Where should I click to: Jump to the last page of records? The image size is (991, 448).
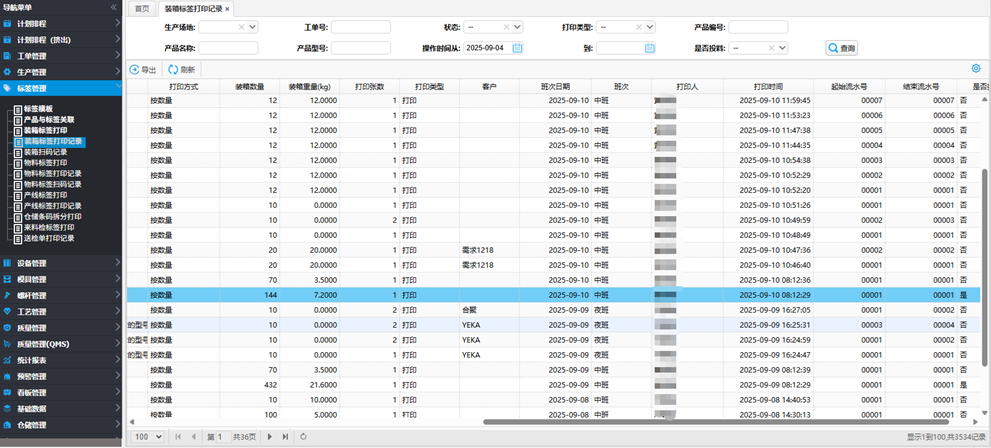[285, 437]
